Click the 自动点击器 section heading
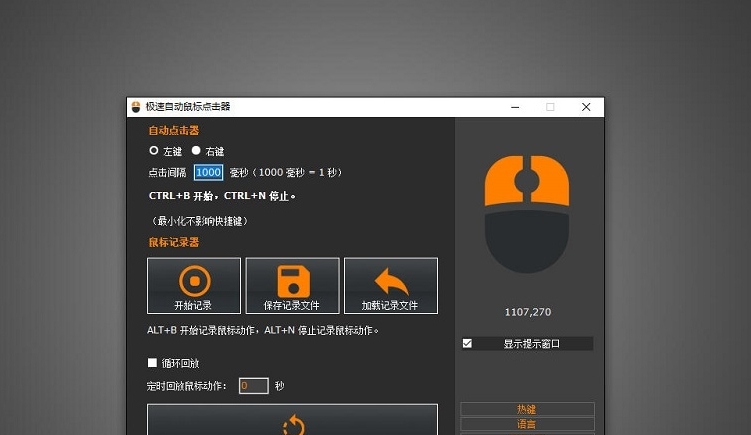 174,130
